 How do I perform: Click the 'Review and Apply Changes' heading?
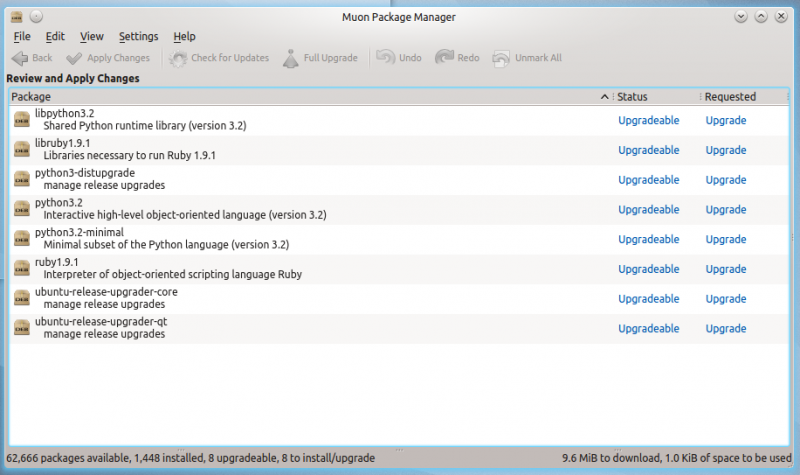click(x=73, y=79)
